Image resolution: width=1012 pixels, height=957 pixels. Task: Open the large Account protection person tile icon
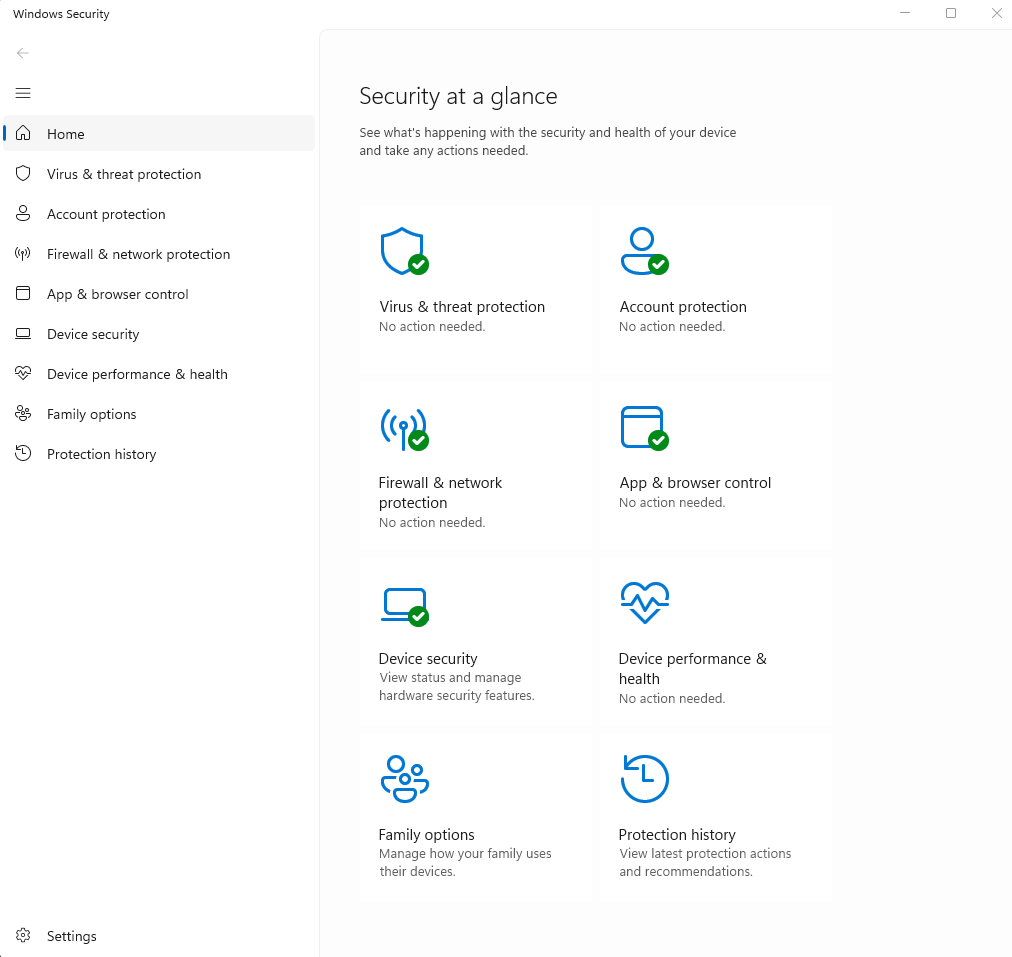click(644, 251)
